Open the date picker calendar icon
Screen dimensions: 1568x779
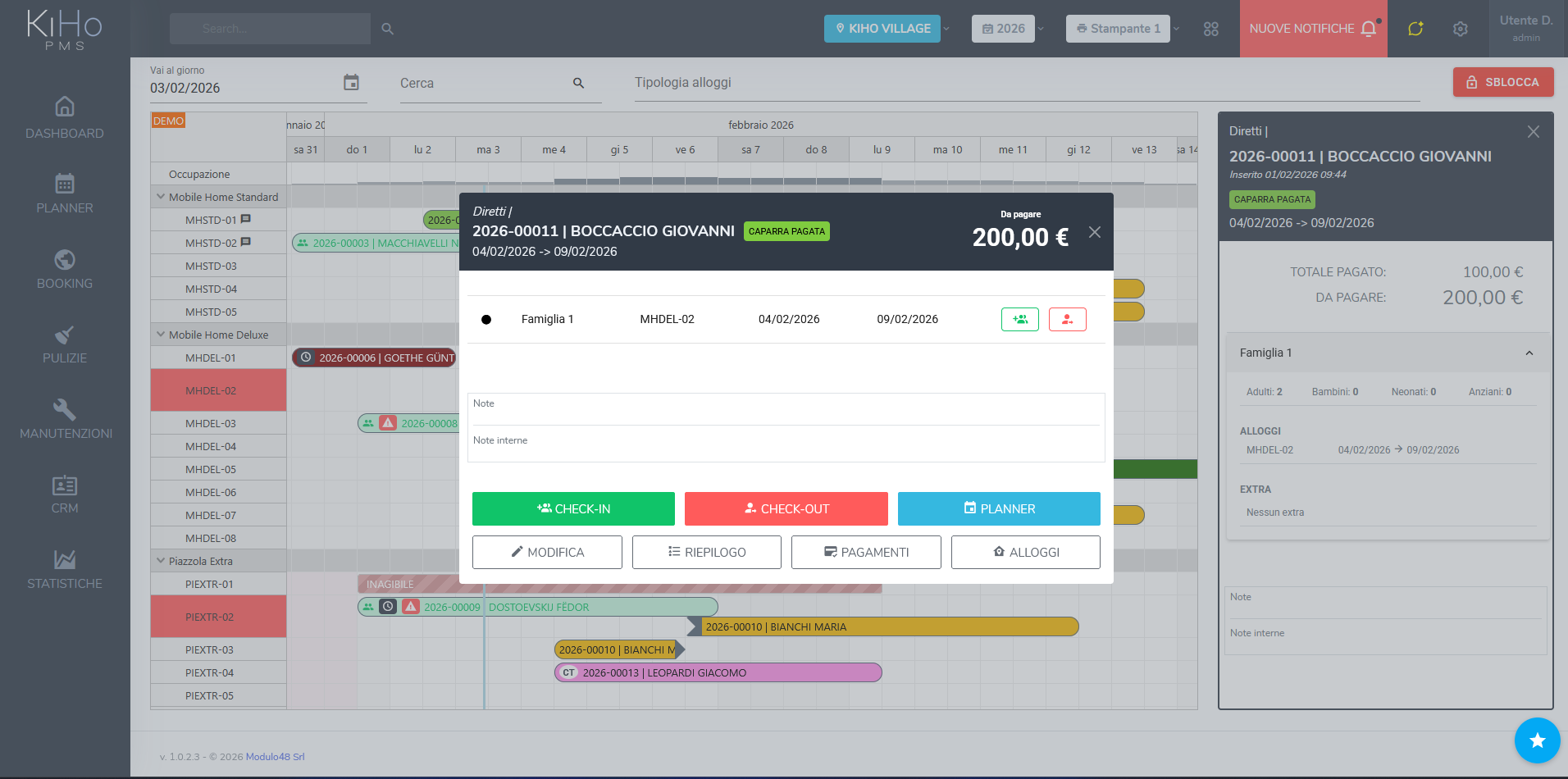(x=351, y=83)
